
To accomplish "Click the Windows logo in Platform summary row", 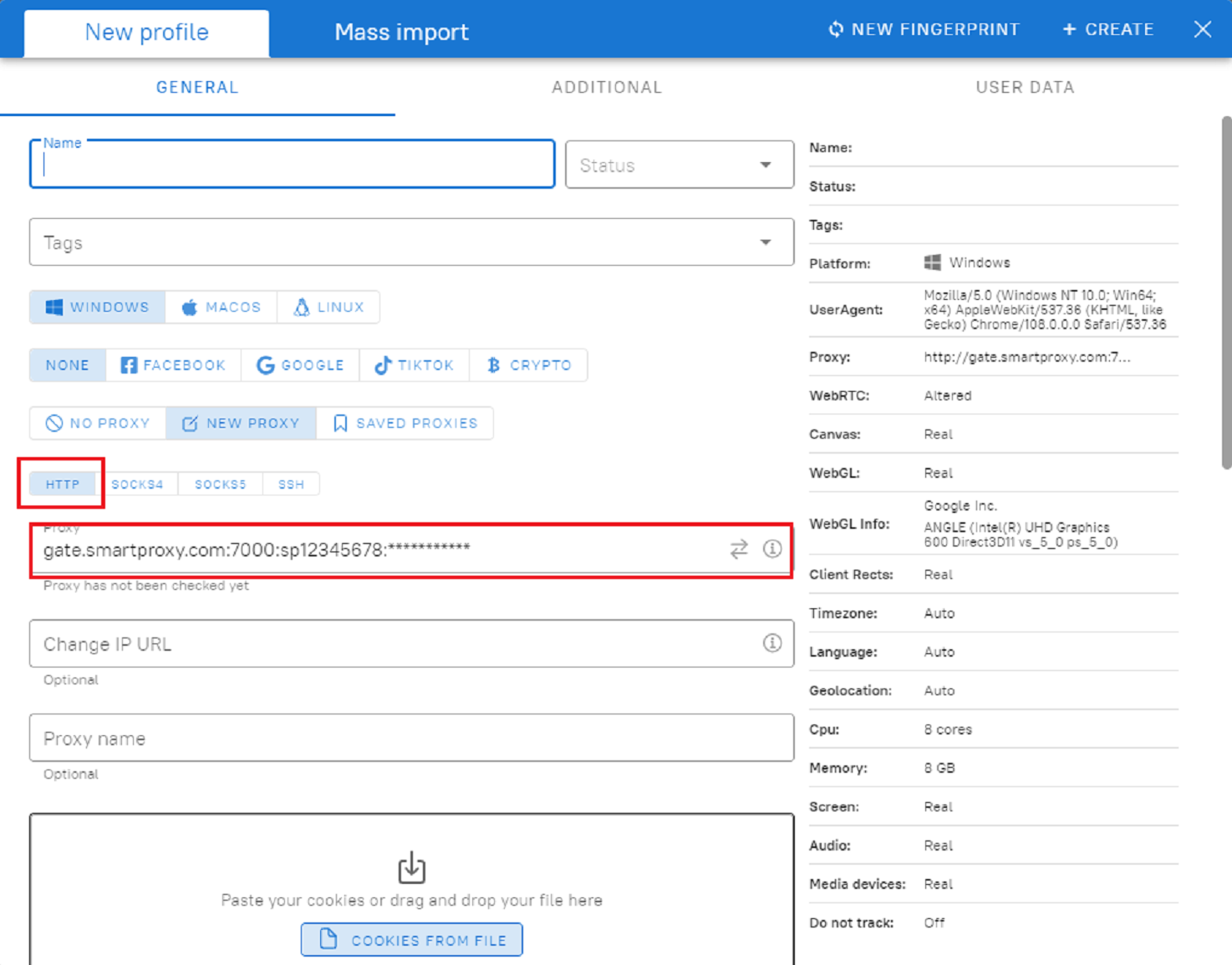I will click(932, 262).
